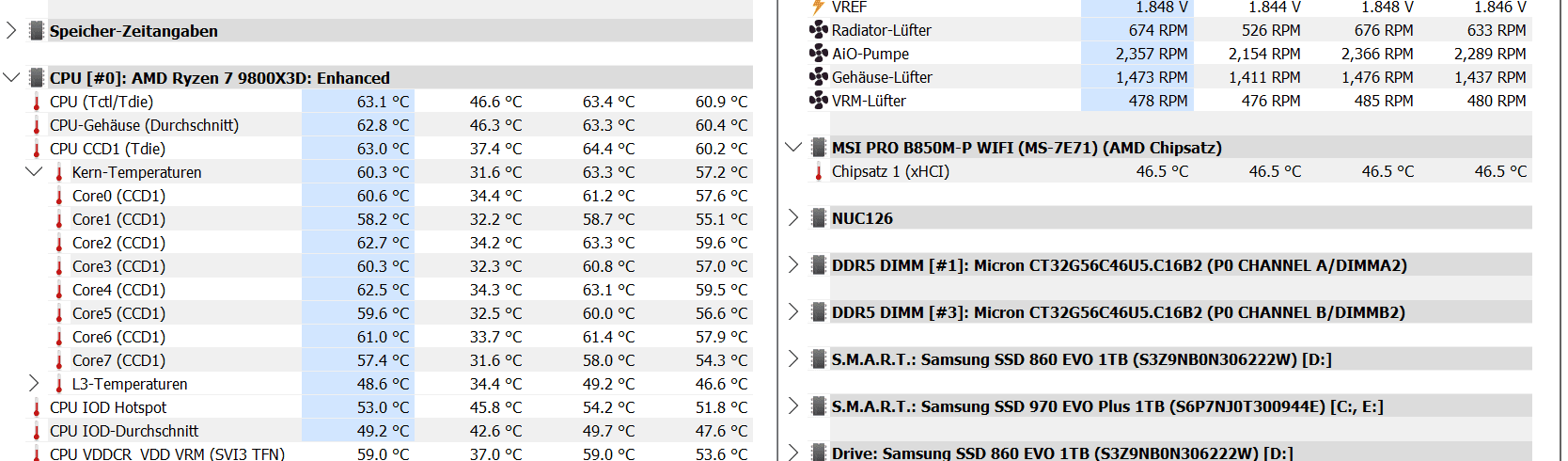
Task: Expand S.M.A.R.T. Samsung SSD 970 EVO Plus section
Action: (x=793, y=405)
